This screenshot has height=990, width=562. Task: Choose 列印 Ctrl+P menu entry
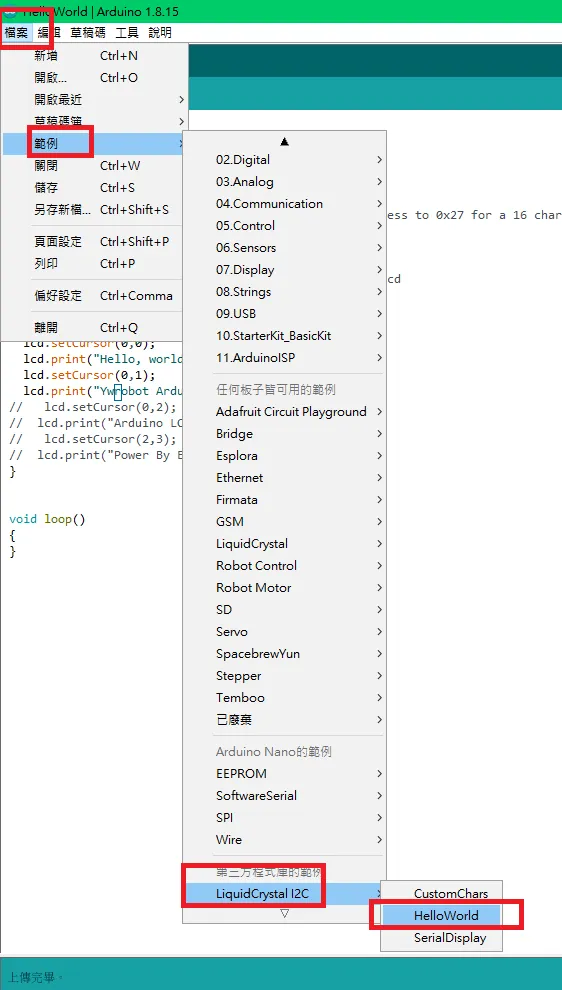pos(93,263)
